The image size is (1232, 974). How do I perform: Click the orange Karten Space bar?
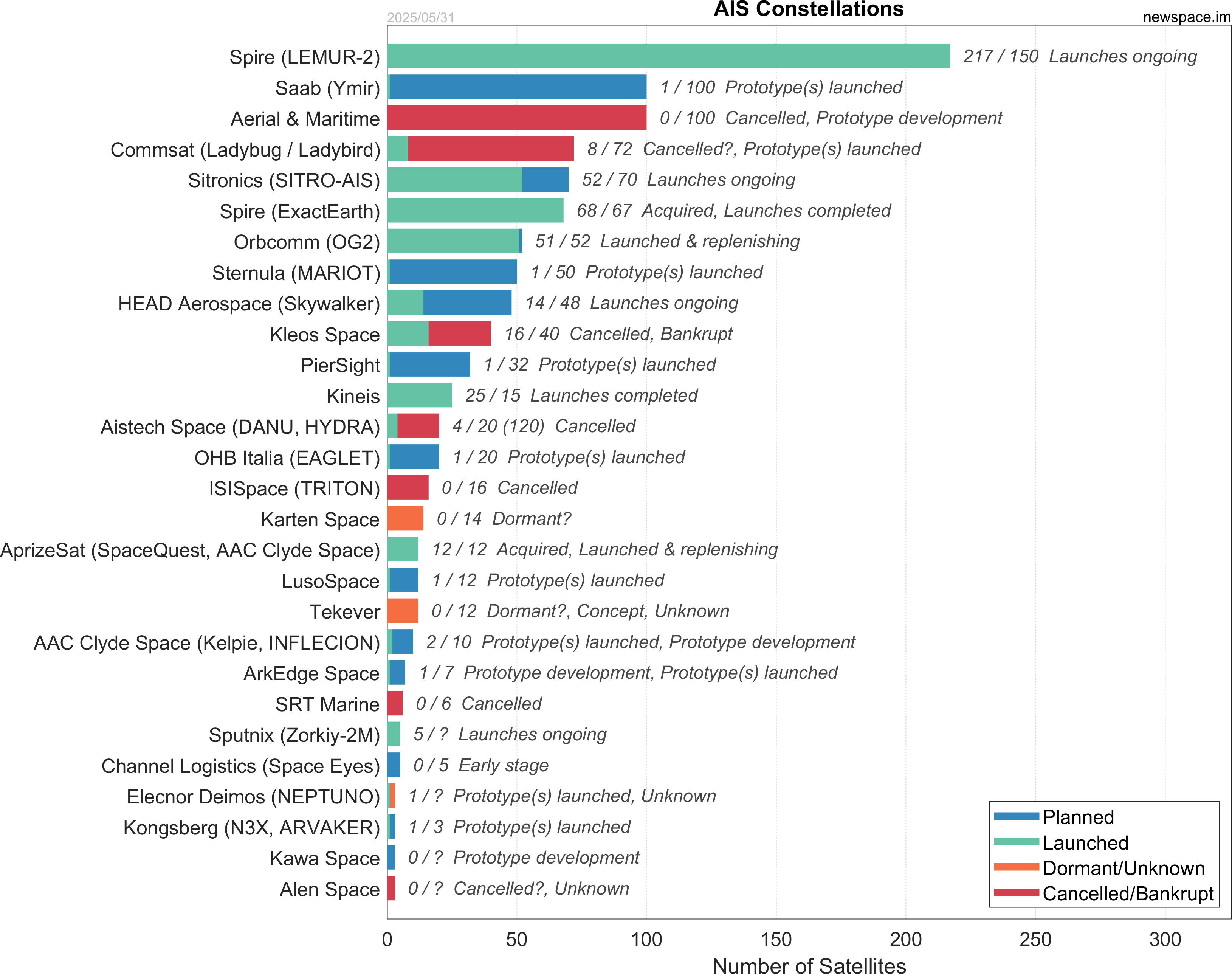405,518
